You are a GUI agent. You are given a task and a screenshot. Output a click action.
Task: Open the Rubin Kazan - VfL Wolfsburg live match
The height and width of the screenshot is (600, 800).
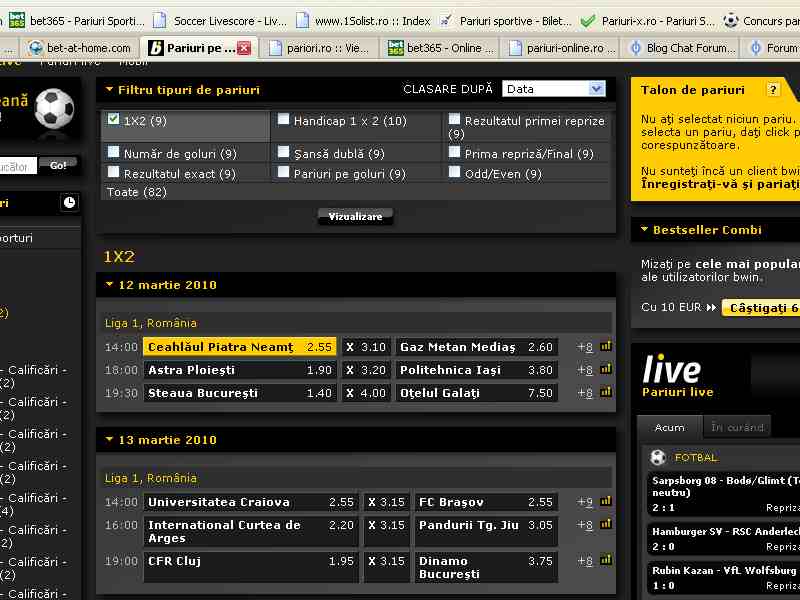tap(723, 578)
